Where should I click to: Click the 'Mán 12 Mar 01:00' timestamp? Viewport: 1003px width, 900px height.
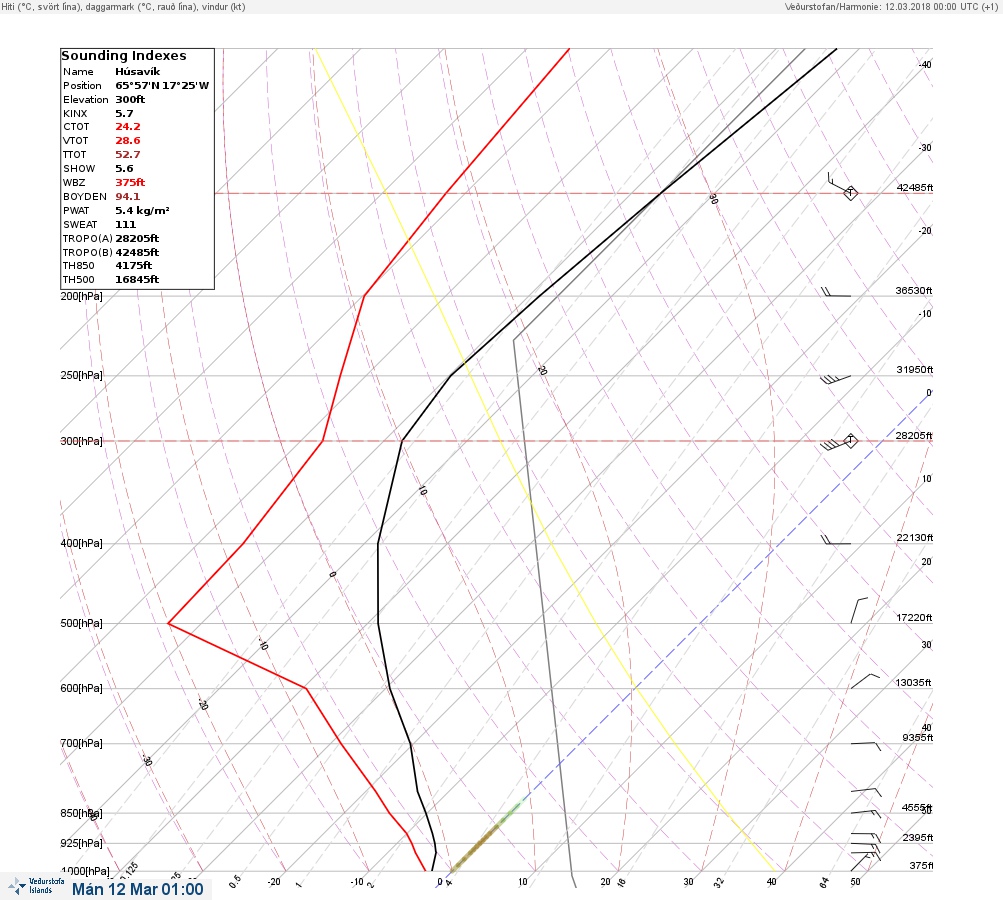tap(138, 889)
